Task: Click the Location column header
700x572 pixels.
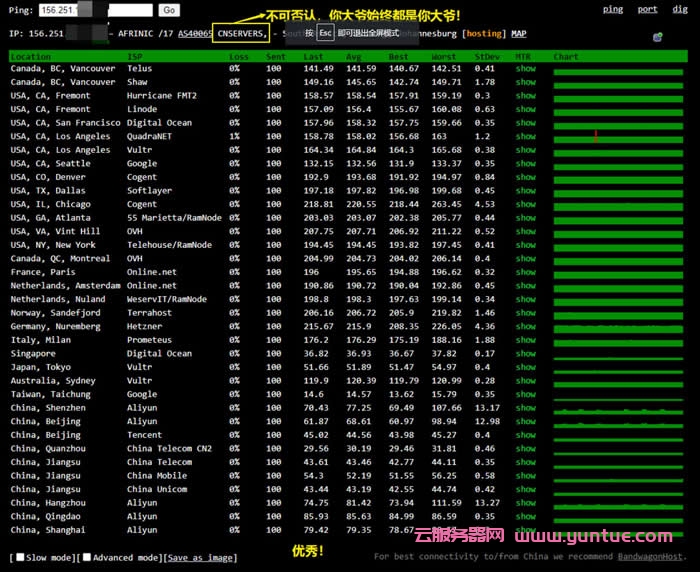Action: tap(30, 57)
